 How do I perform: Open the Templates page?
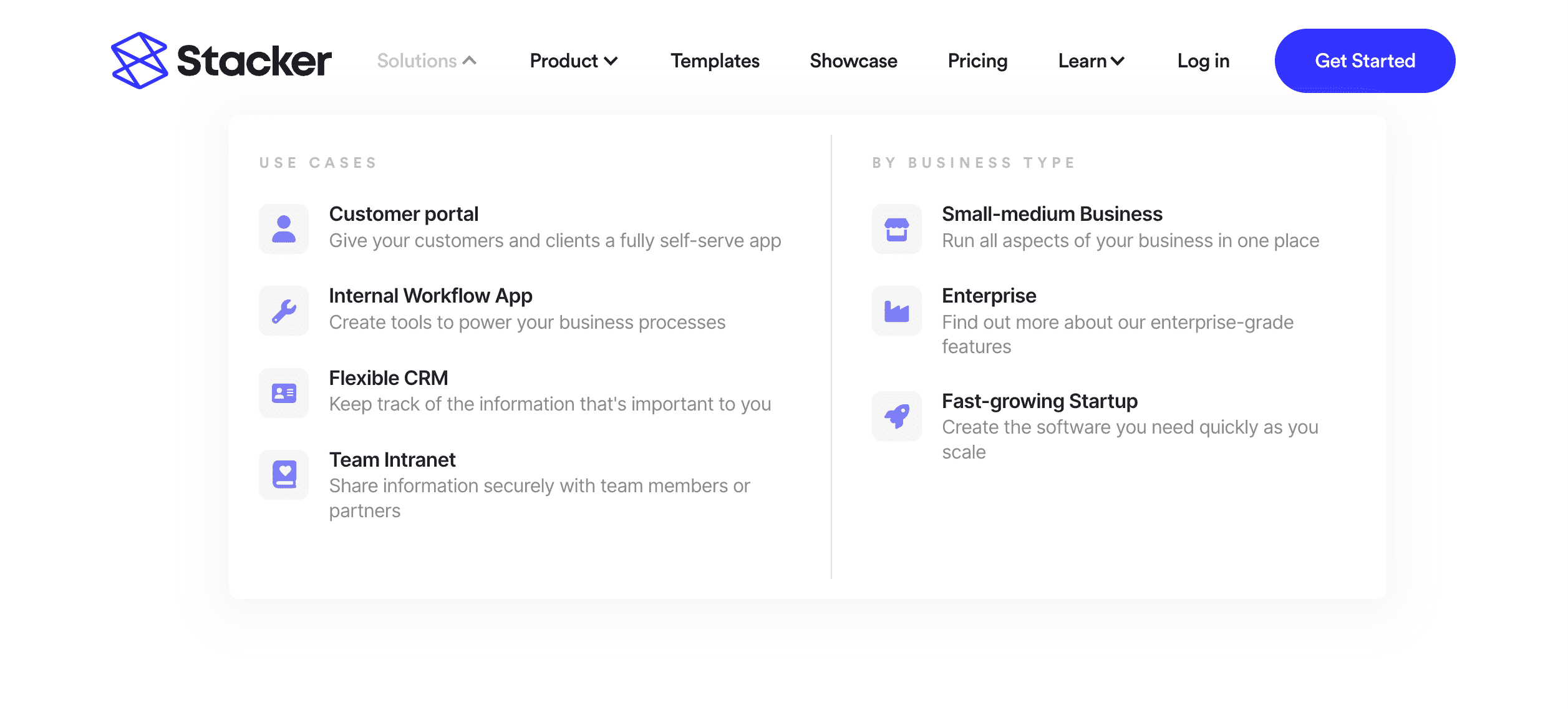(715, 61)
